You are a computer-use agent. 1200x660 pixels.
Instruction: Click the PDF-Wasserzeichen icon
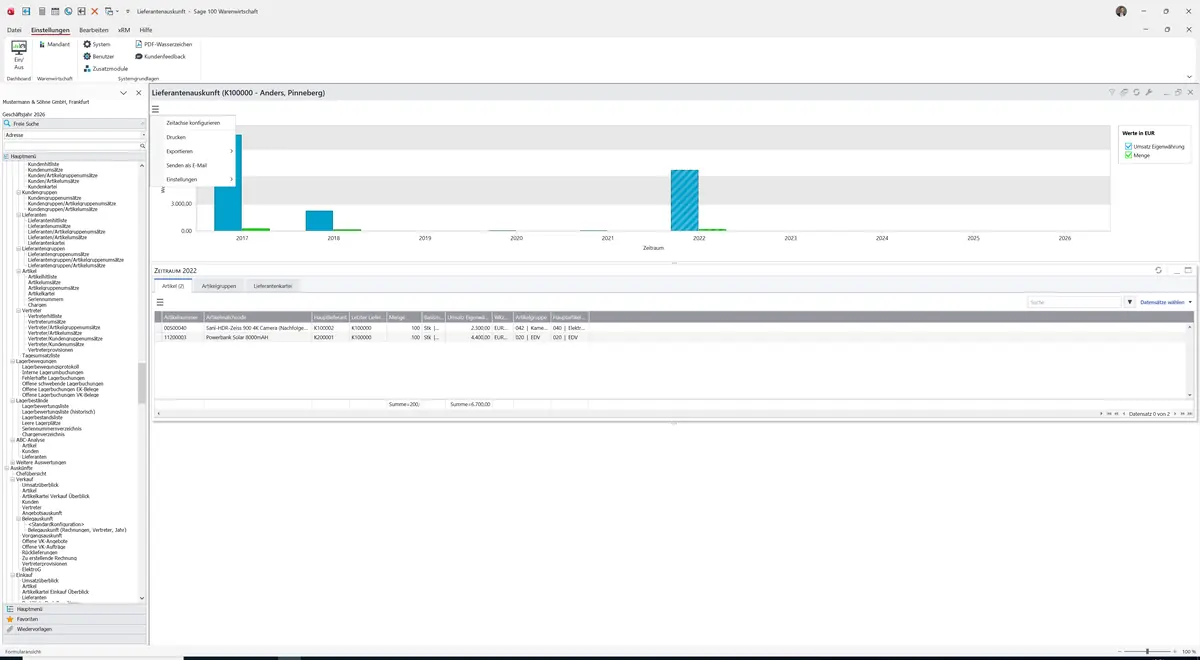(139, 44)
